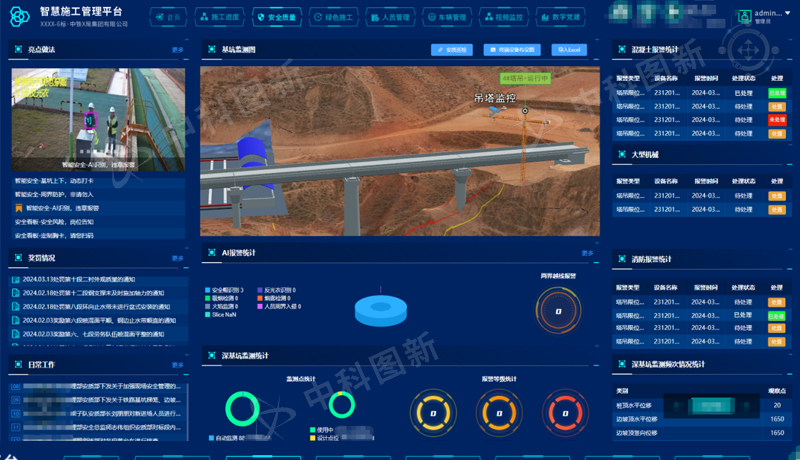Expand 更多 in the 亮点做法 panel
800x460 pixels.
pyautogui.click(x=177, y=49)
